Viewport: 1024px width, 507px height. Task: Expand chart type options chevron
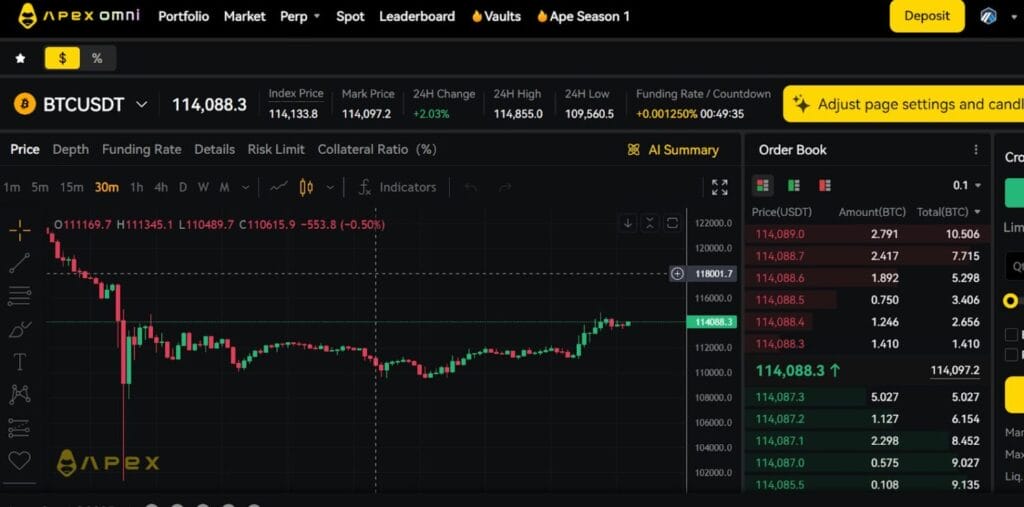tap(330, 188)
